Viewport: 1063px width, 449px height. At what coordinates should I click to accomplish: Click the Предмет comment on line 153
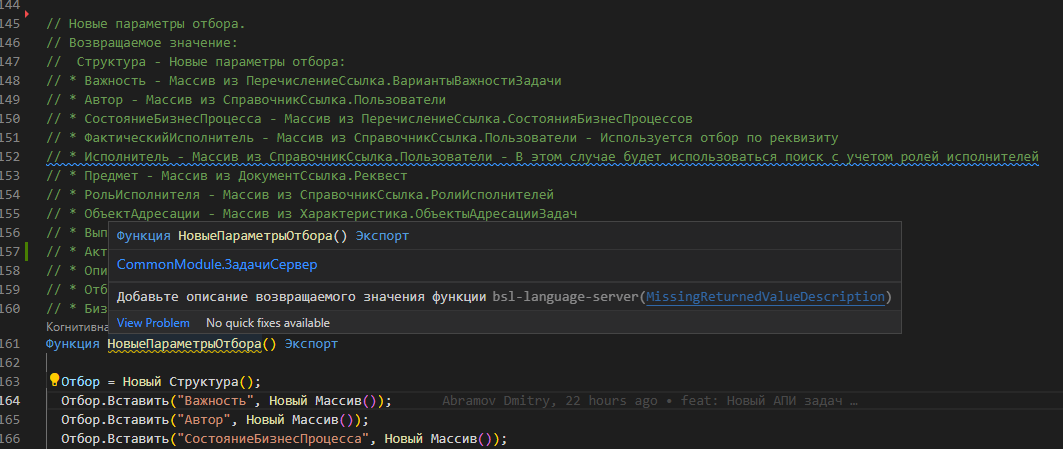[227, 176]
